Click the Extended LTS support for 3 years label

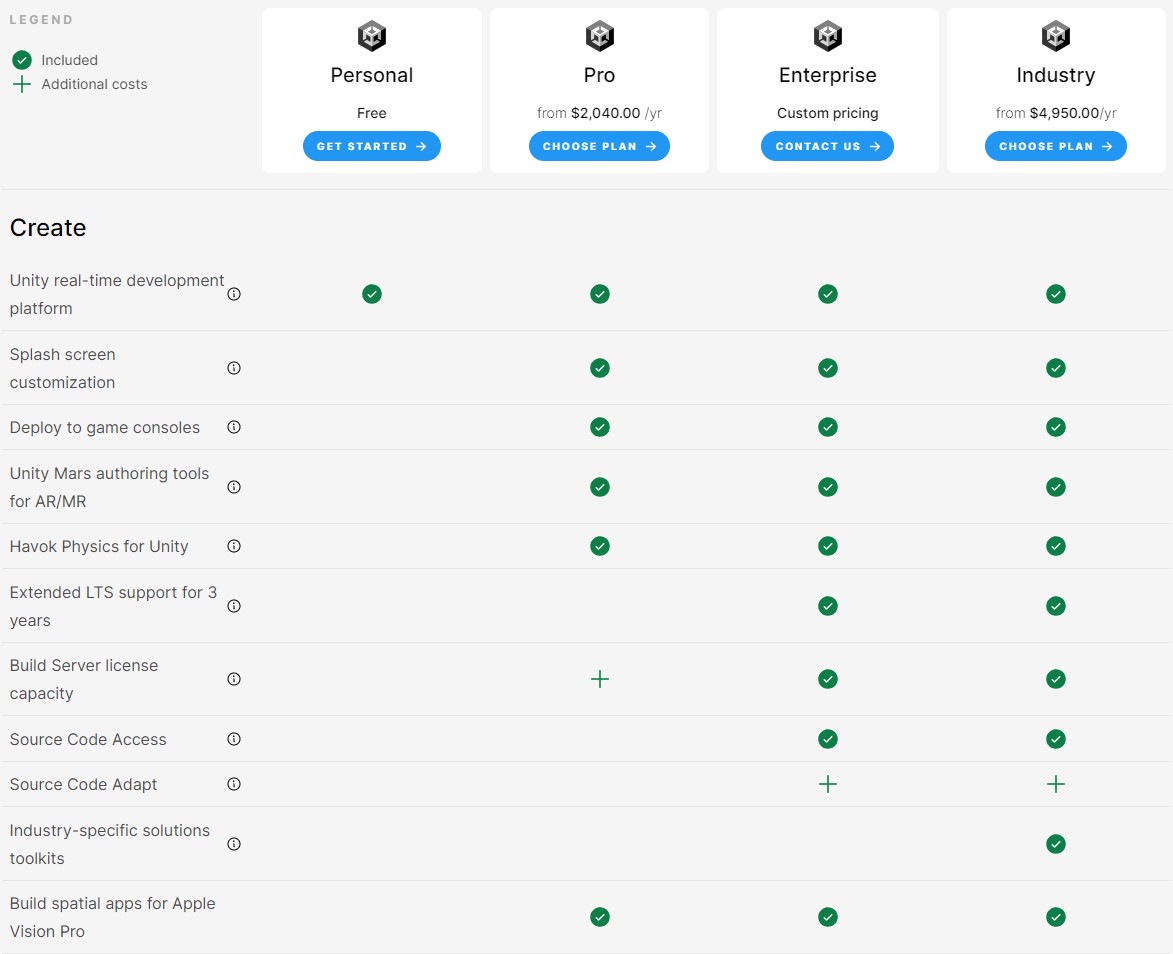[x=113, y=606]
